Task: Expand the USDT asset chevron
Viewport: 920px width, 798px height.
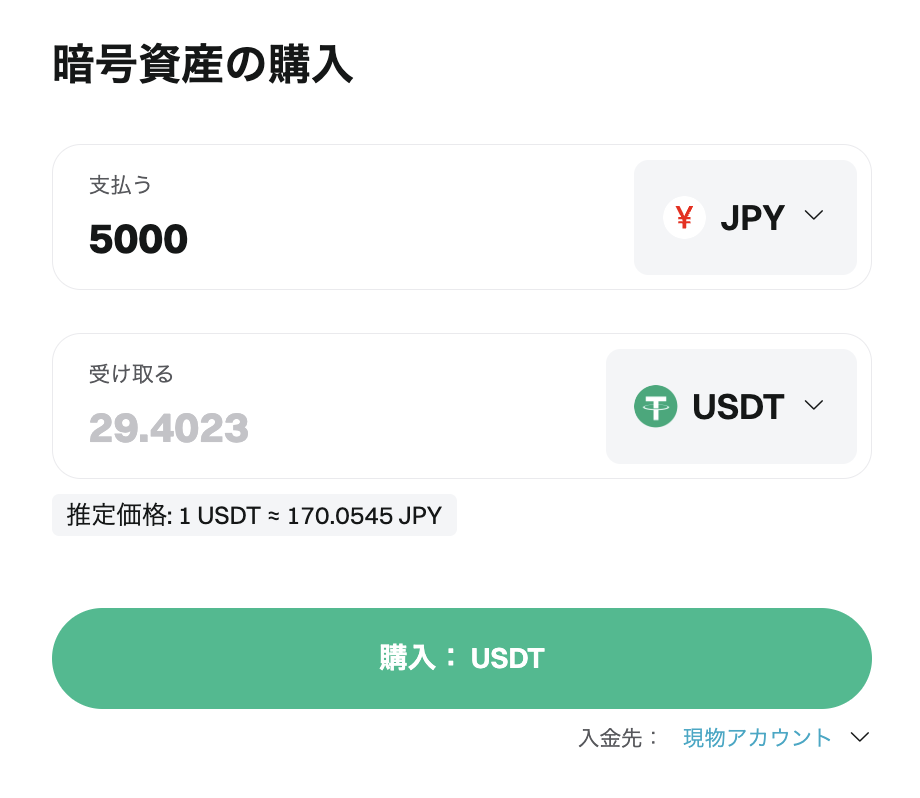Action: tap(814, 404)
